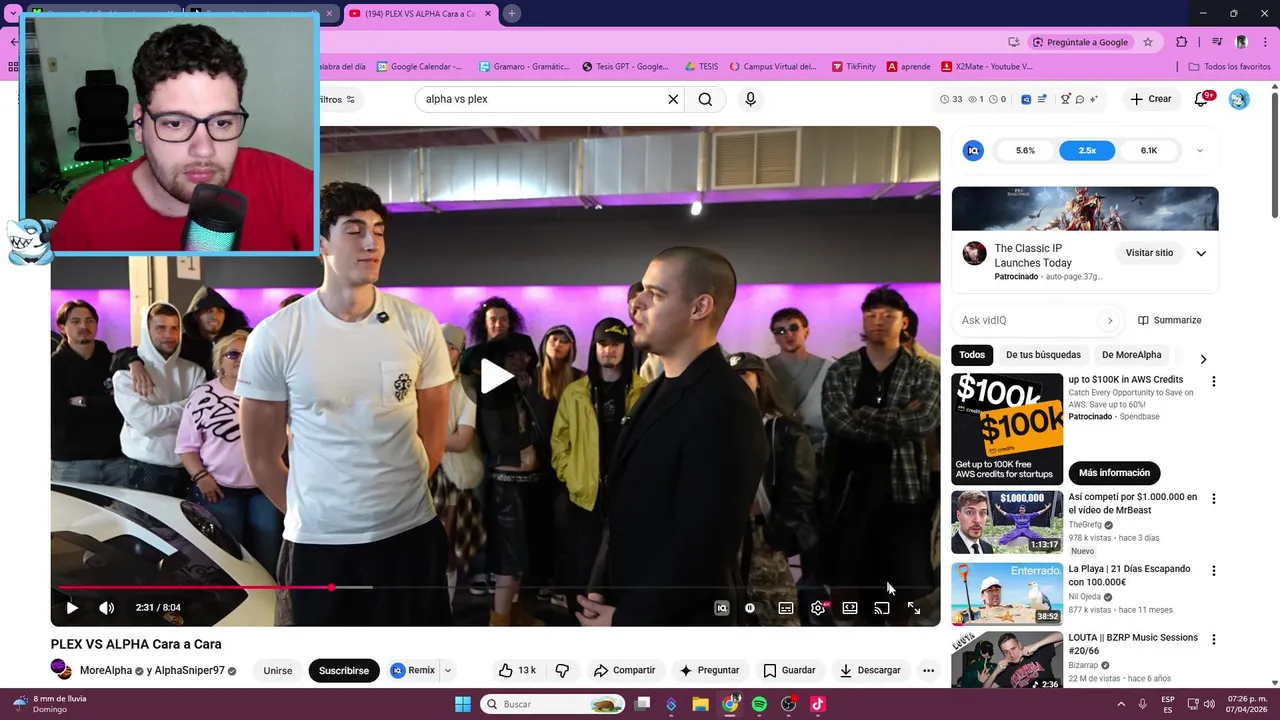Open options menu for AWS Credits ad
This screenshot has height=720, width=1280.
[1213, 381]
